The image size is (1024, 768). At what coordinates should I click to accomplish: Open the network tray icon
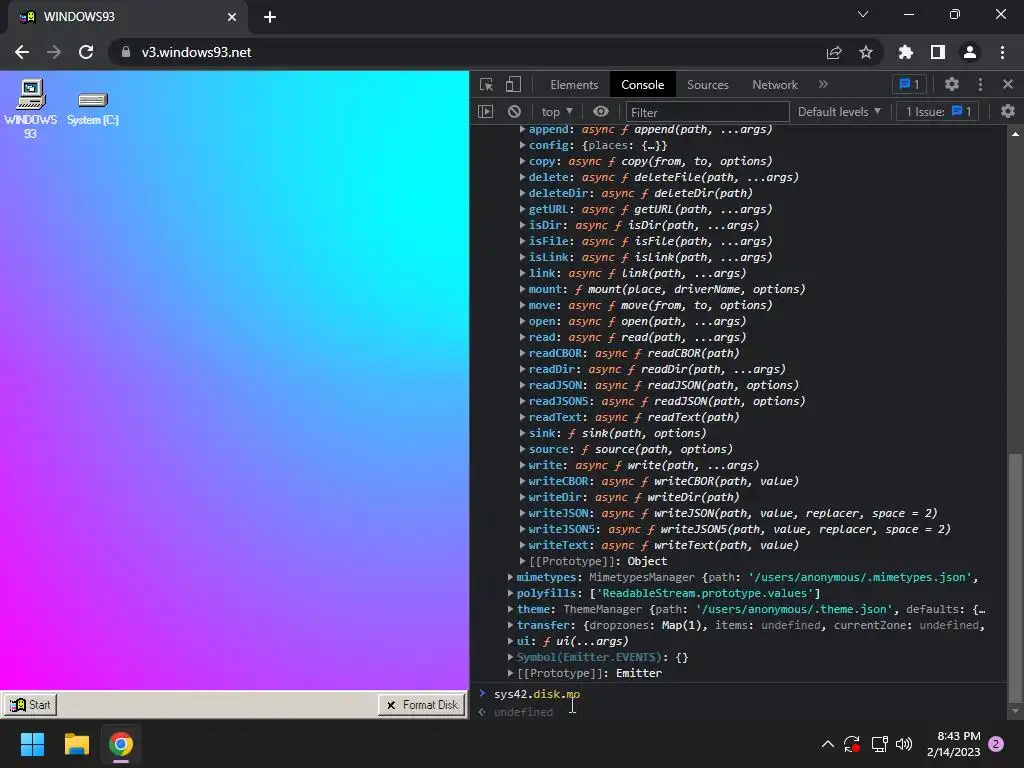[x=880, y=744]
